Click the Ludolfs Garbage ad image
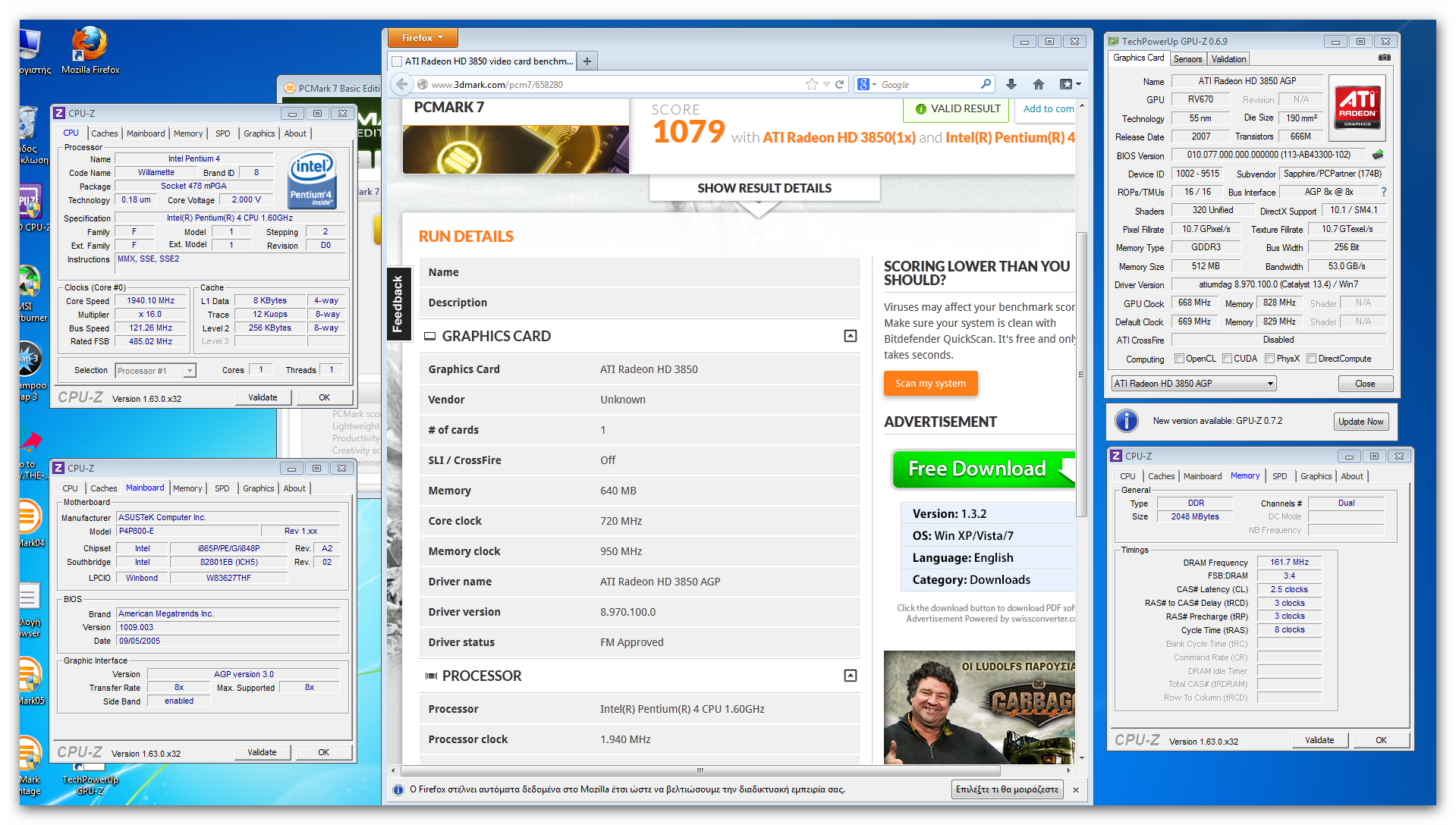 [980, 707]
